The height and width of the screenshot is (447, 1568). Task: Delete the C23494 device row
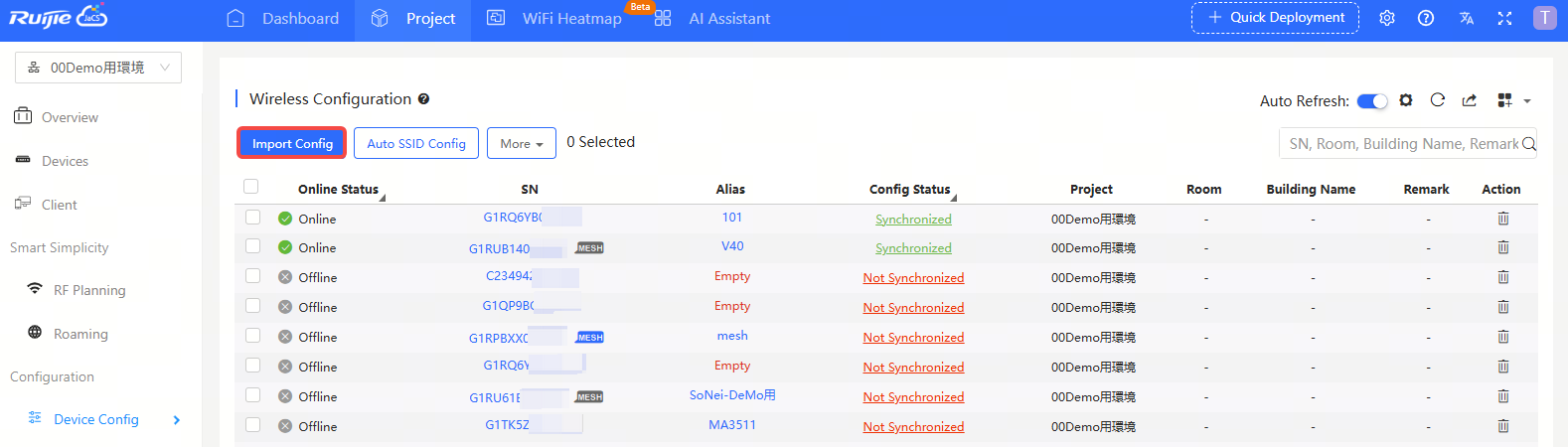tap(1502, 277)
